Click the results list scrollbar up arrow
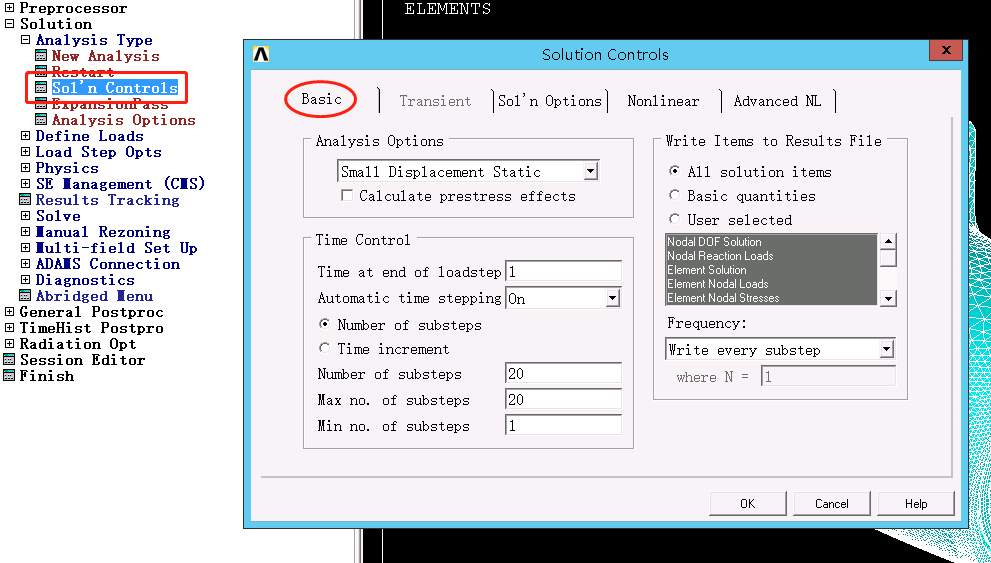The image size is (991, 563). point(888,241)
